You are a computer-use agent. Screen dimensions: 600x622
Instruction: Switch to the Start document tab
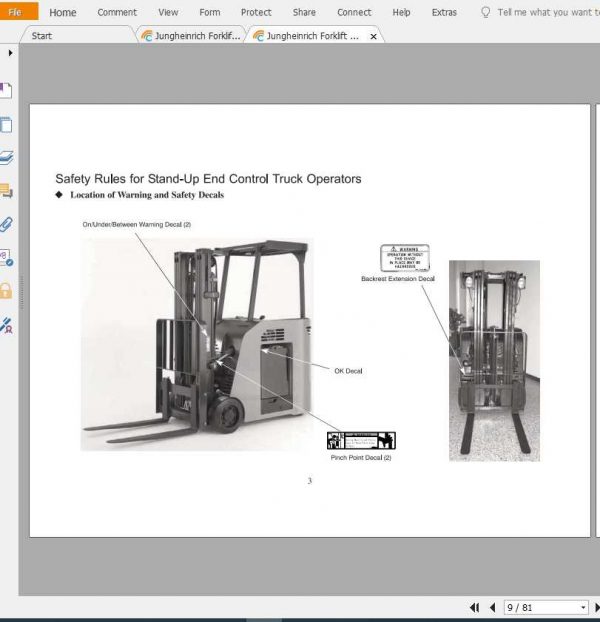[x=77, y=36]
